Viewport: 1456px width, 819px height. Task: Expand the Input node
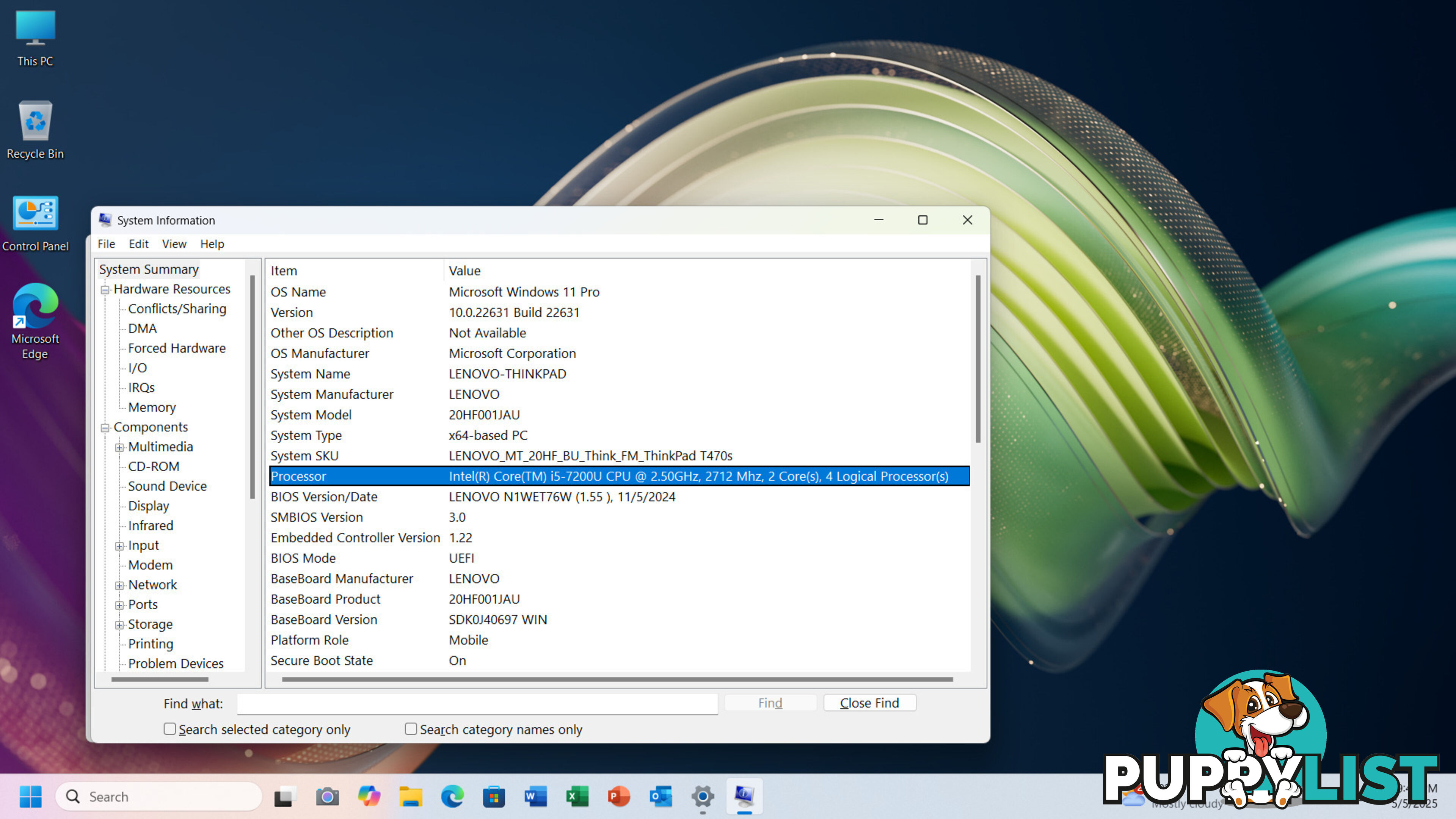click(x=119, y=546)
